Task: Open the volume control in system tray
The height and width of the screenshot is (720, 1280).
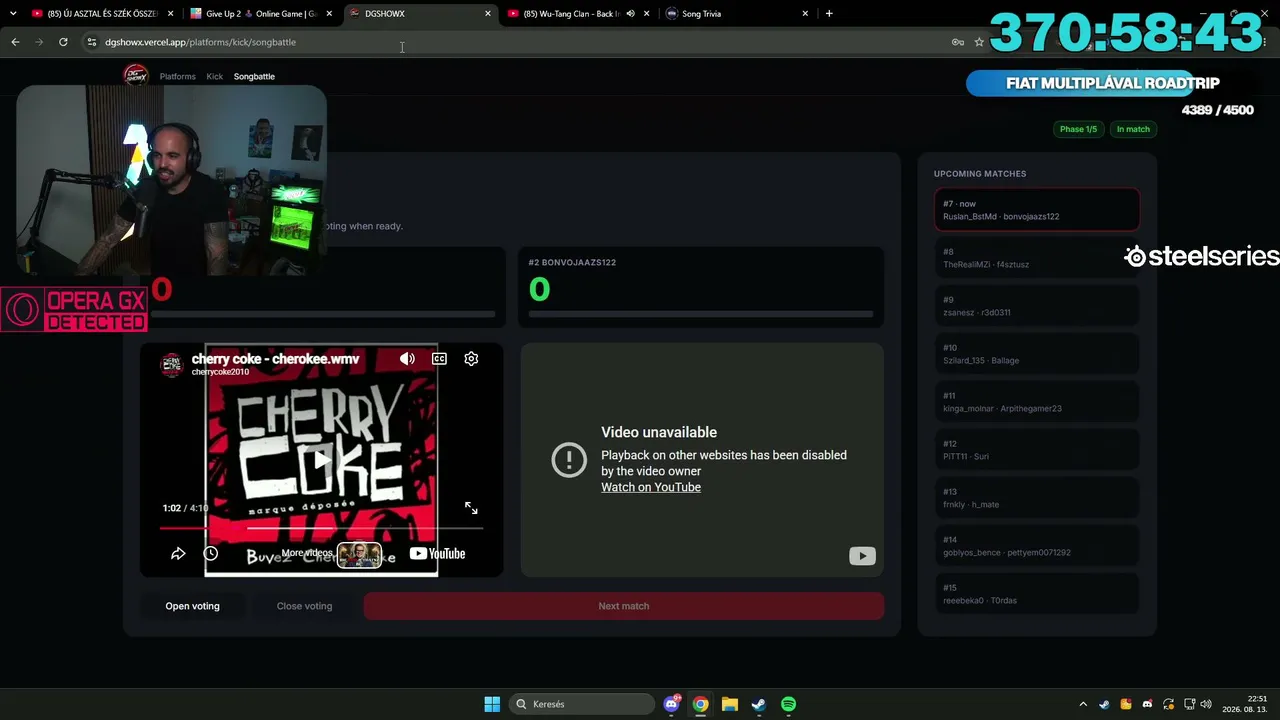Action: (x=1206, y=704)
